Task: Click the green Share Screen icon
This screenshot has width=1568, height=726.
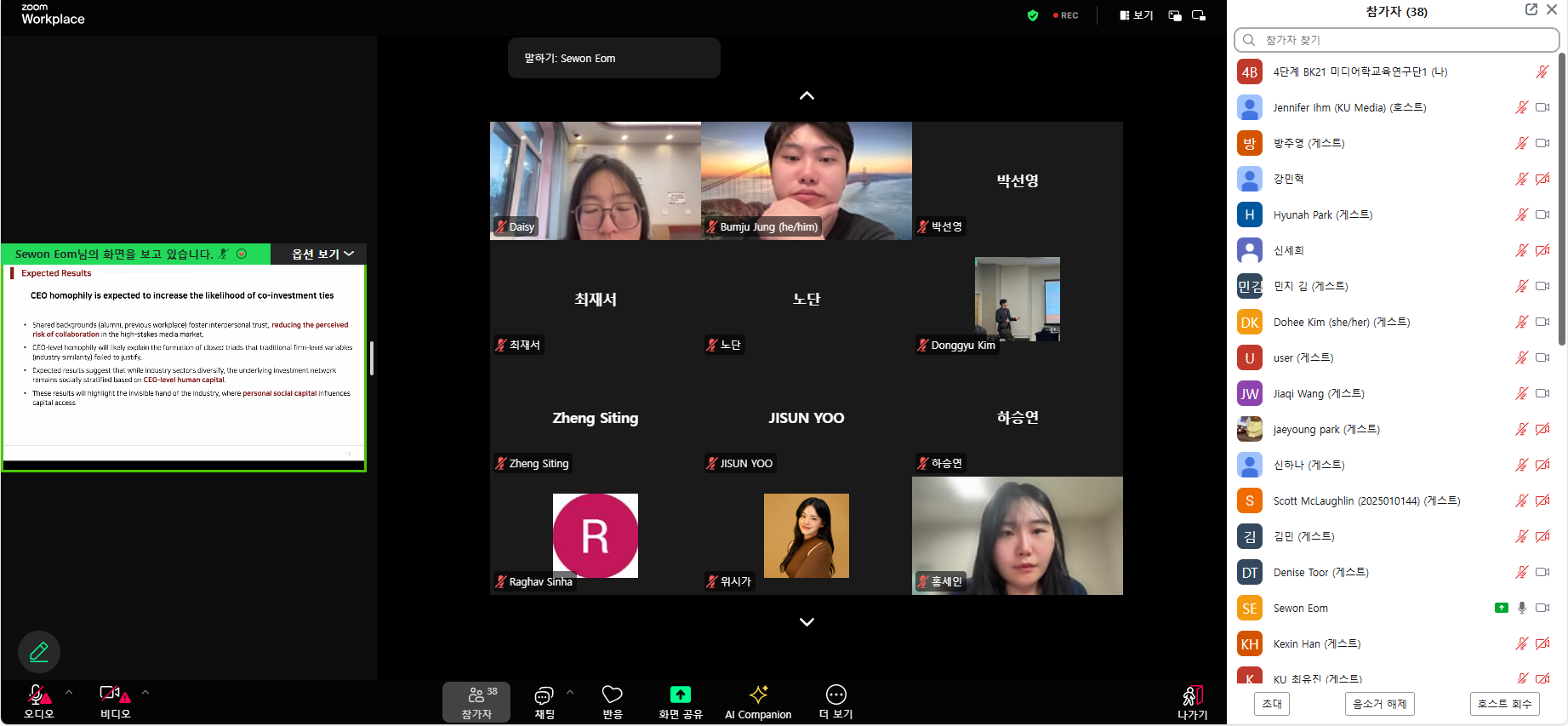Action: (x=680, y=695)
